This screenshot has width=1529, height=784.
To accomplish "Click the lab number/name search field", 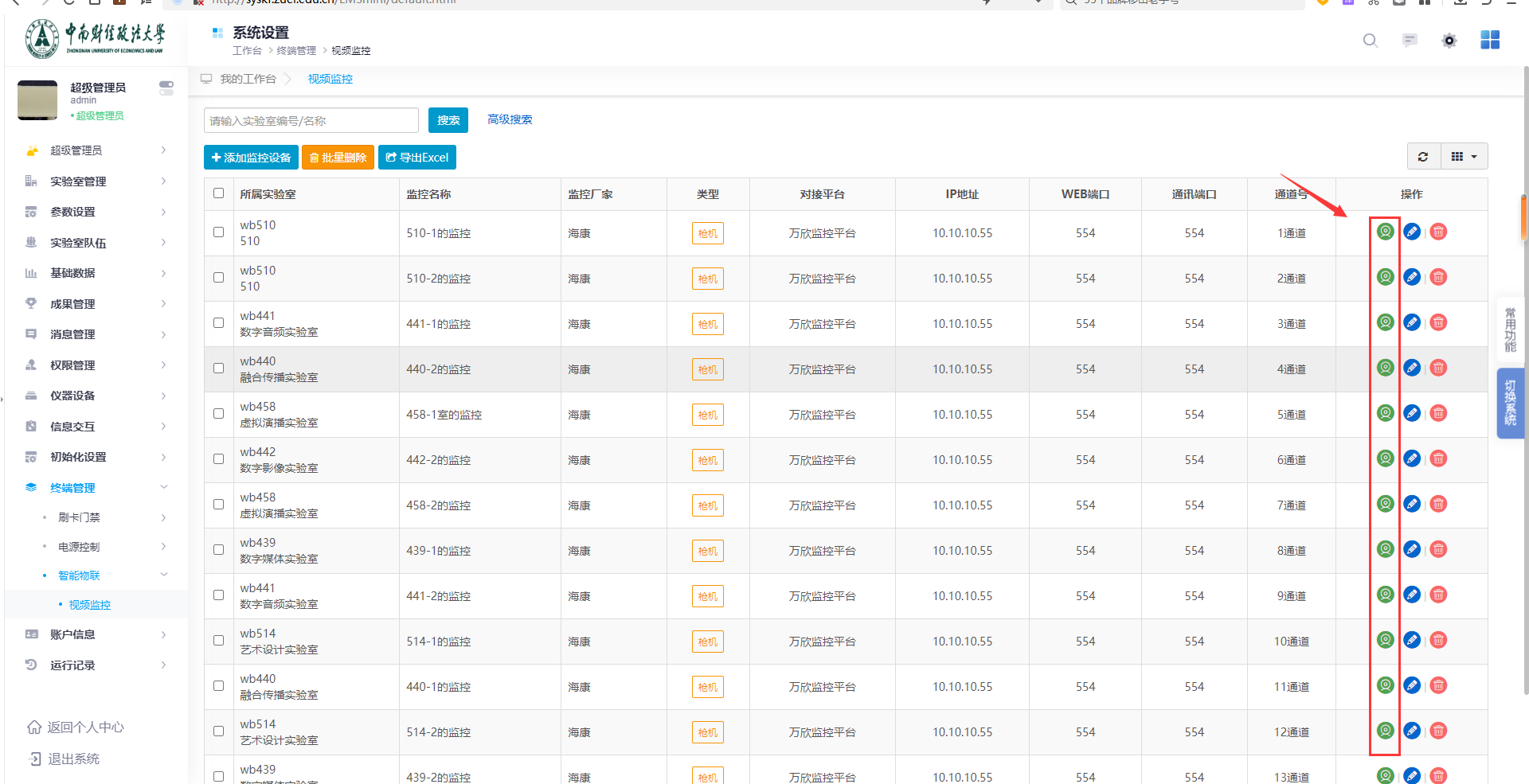I will point(311,121).
